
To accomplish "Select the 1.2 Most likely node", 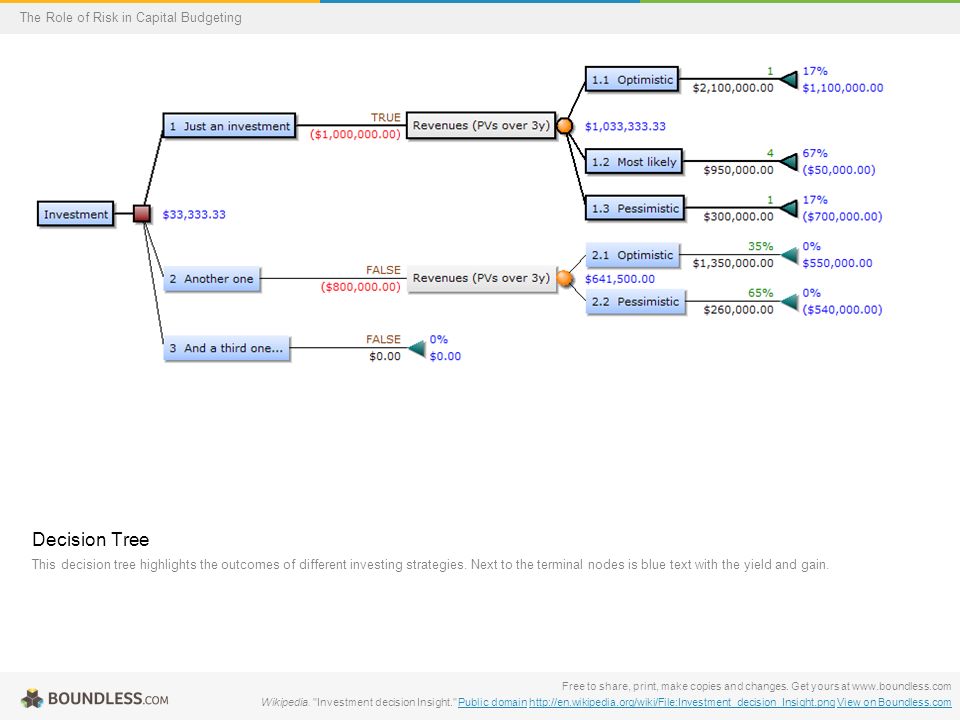I will [634, 162].
